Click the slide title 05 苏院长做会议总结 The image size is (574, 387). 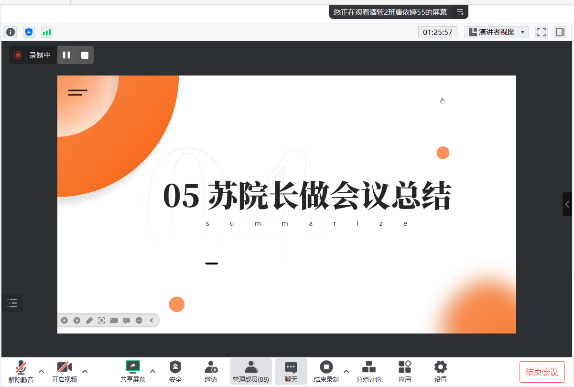coord(307,196)
